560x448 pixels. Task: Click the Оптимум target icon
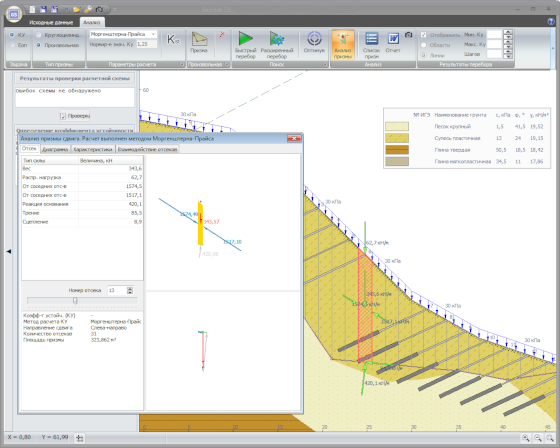314,43
